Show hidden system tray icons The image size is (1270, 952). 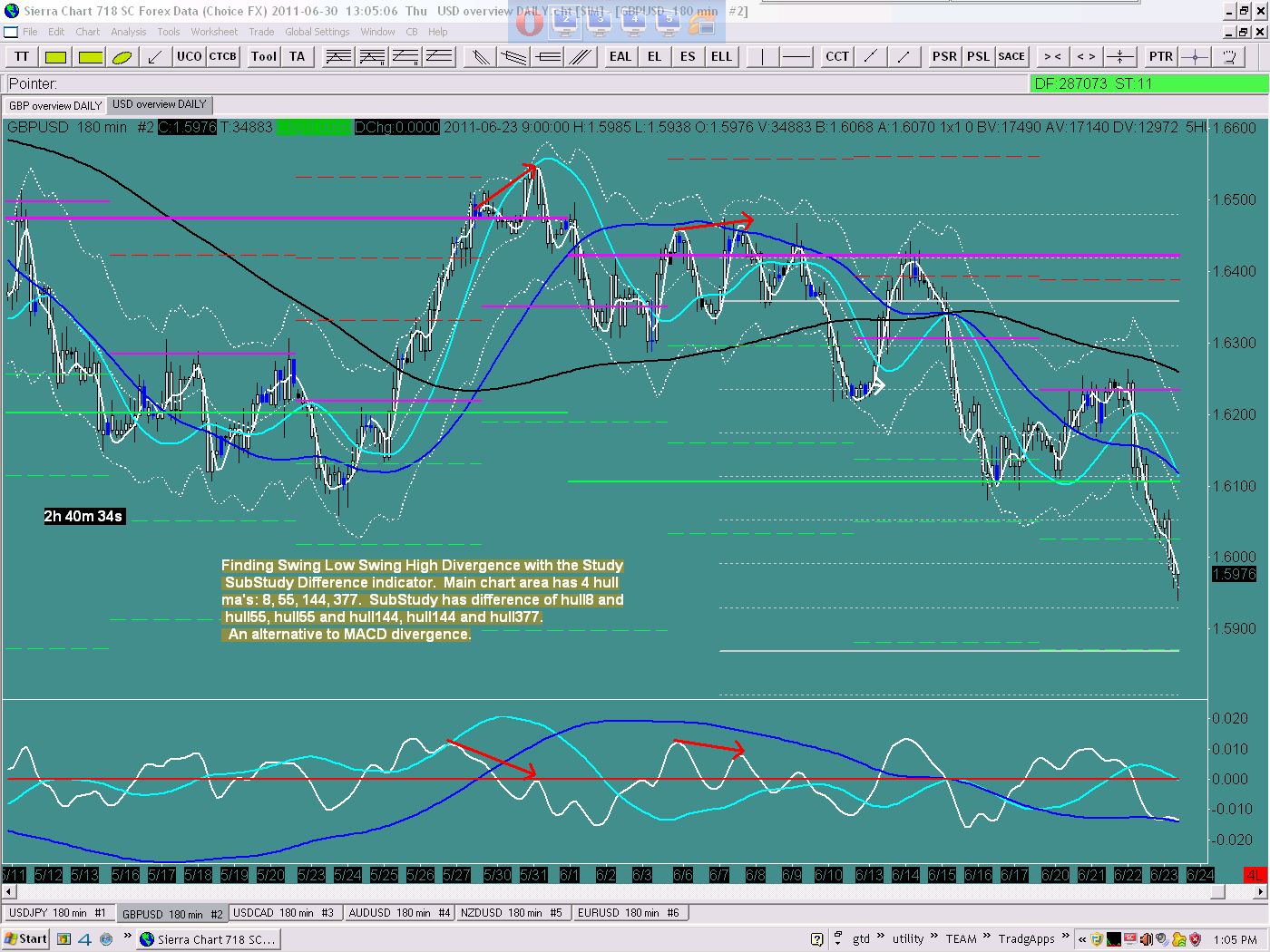pyautogui.click(x=1082, y=939)
